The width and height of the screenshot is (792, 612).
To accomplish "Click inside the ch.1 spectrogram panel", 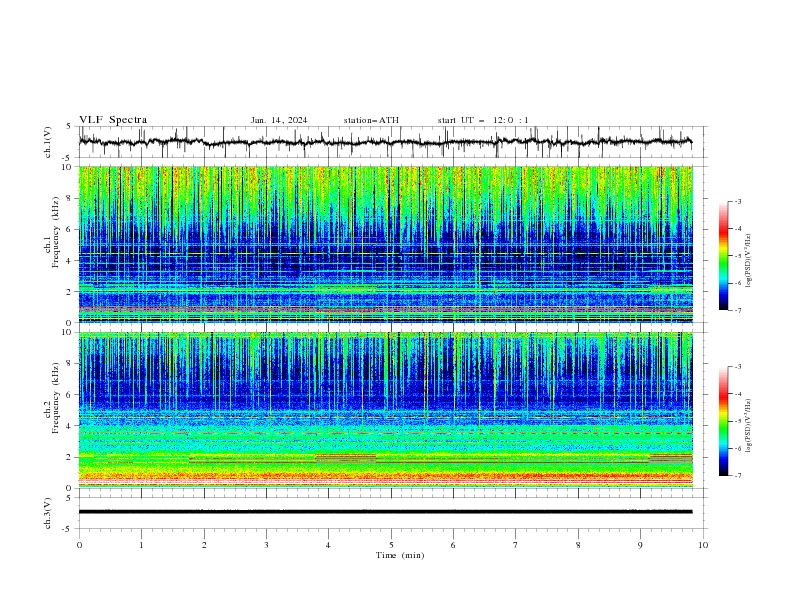I will tap(386, 244).
